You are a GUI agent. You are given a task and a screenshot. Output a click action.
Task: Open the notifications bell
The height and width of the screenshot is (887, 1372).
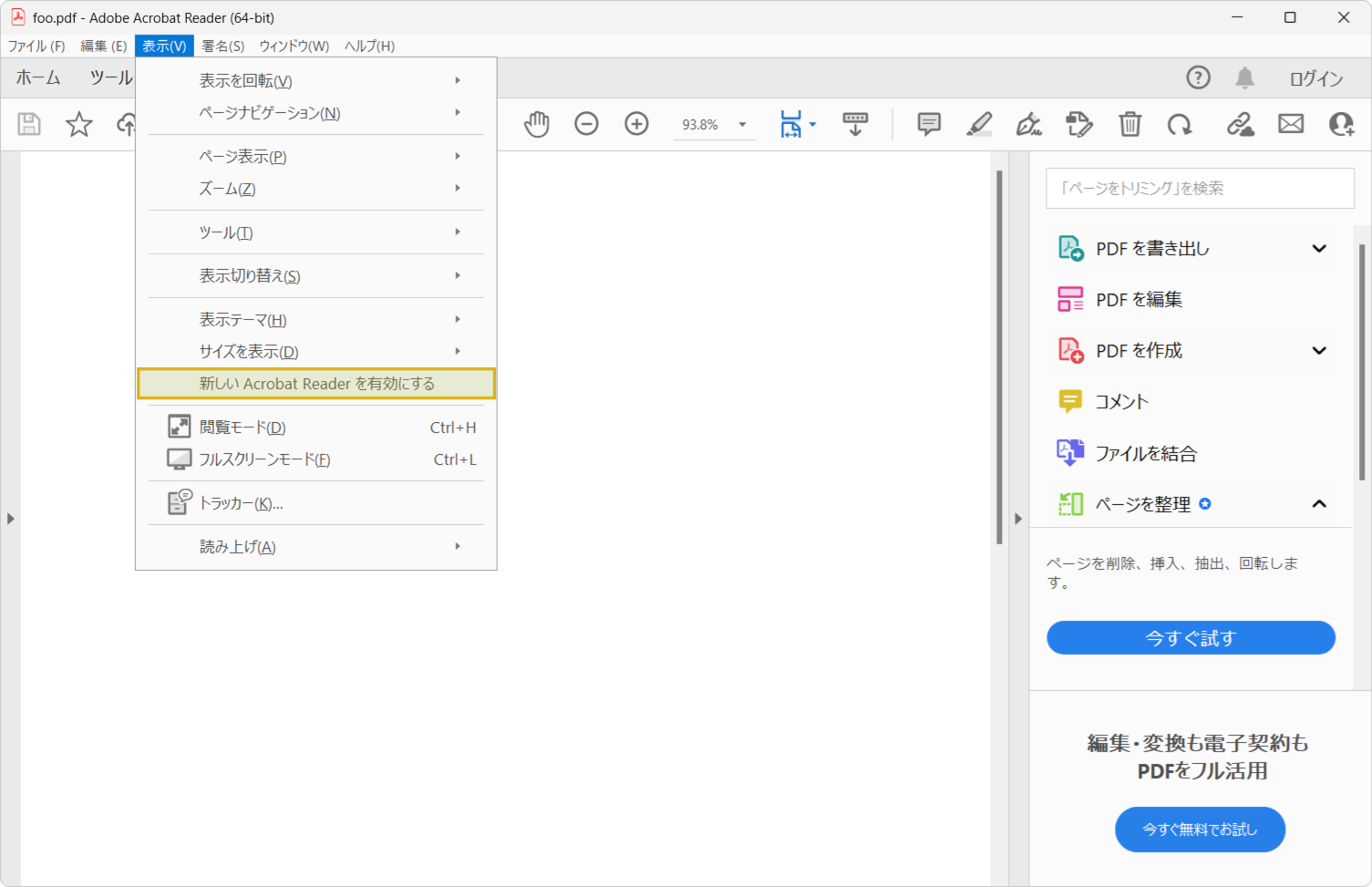(x=1244, y=77)
